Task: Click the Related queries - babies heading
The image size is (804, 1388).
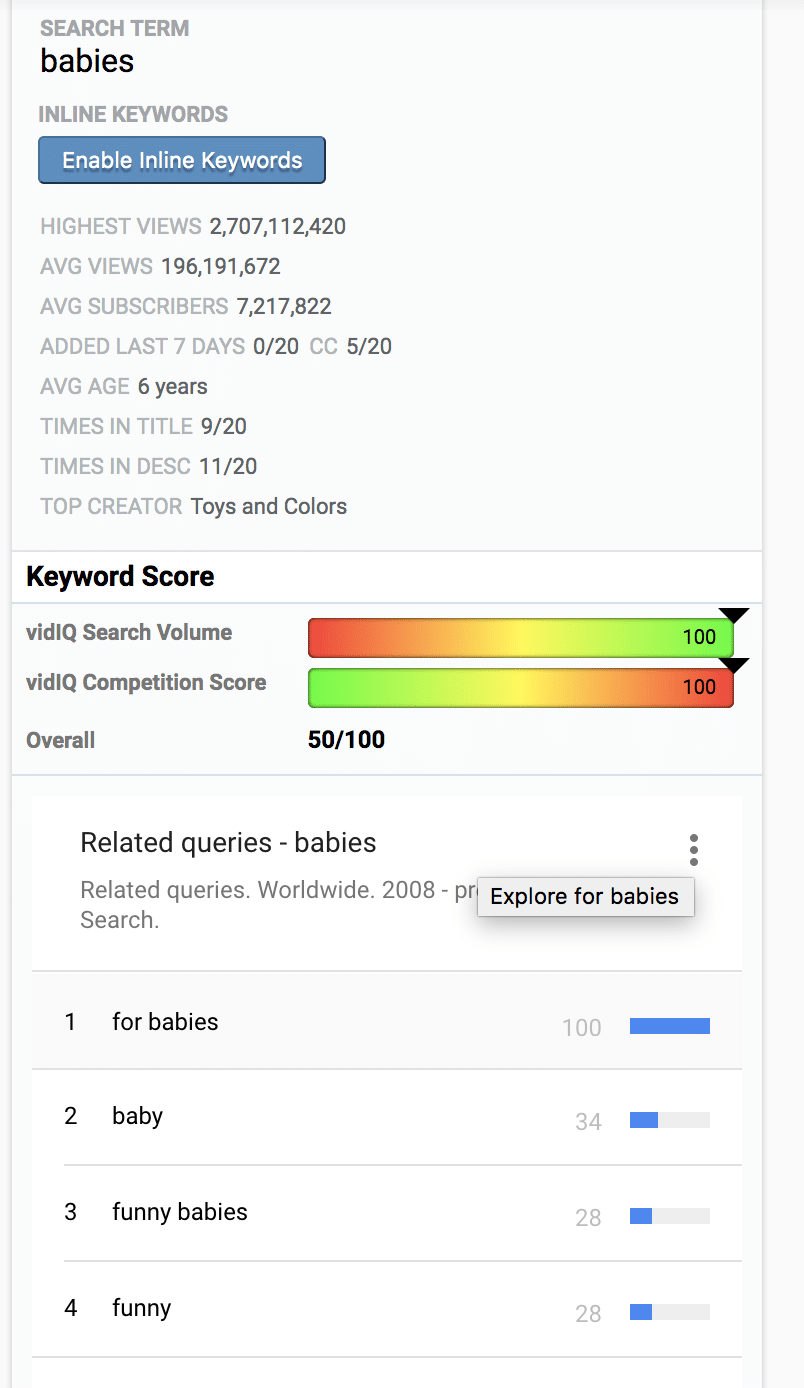Action: coord(228,842)
